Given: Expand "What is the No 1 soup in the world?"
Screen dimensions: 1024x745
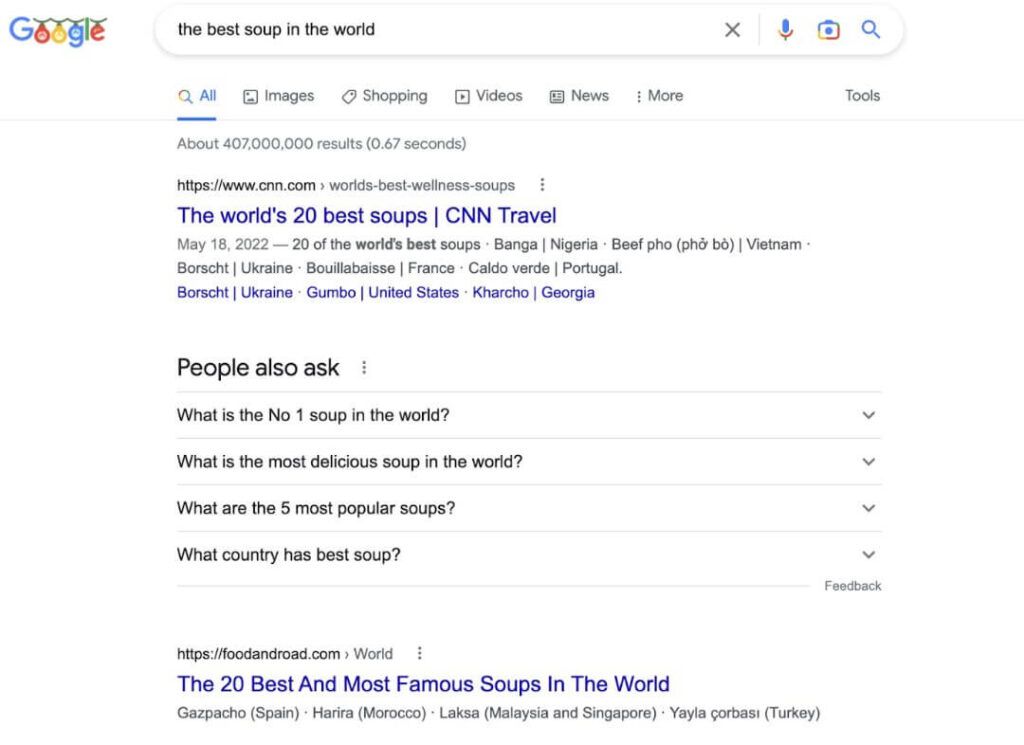Looking at the screenshot, I should click(868, 415).
